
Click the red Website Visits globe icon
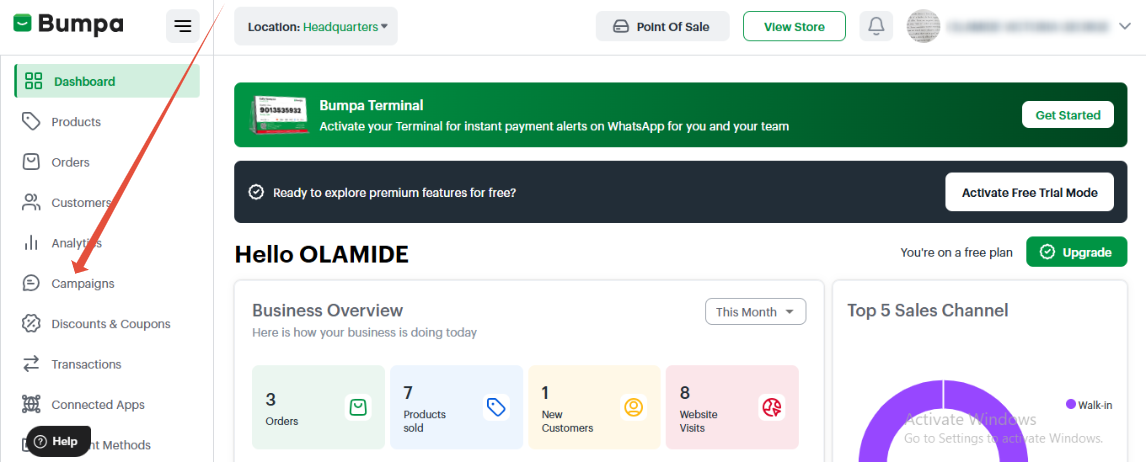pyautogui.click(x=772, y=407)
